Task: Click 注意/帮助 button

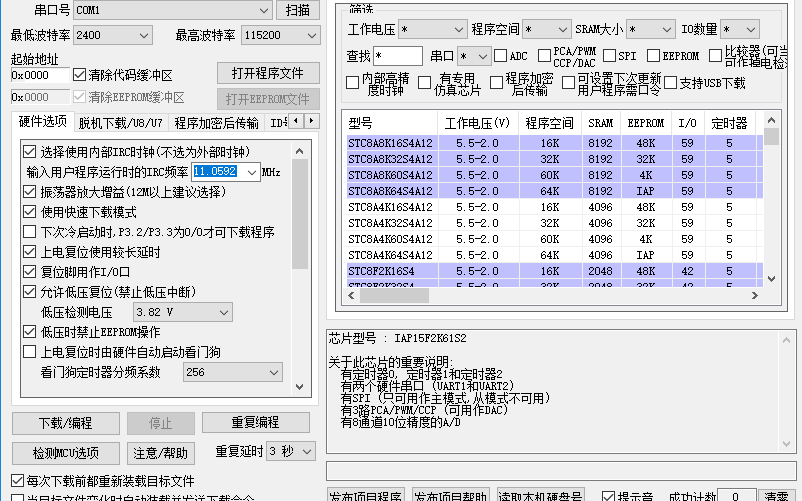Action: [x=161, y=453]
